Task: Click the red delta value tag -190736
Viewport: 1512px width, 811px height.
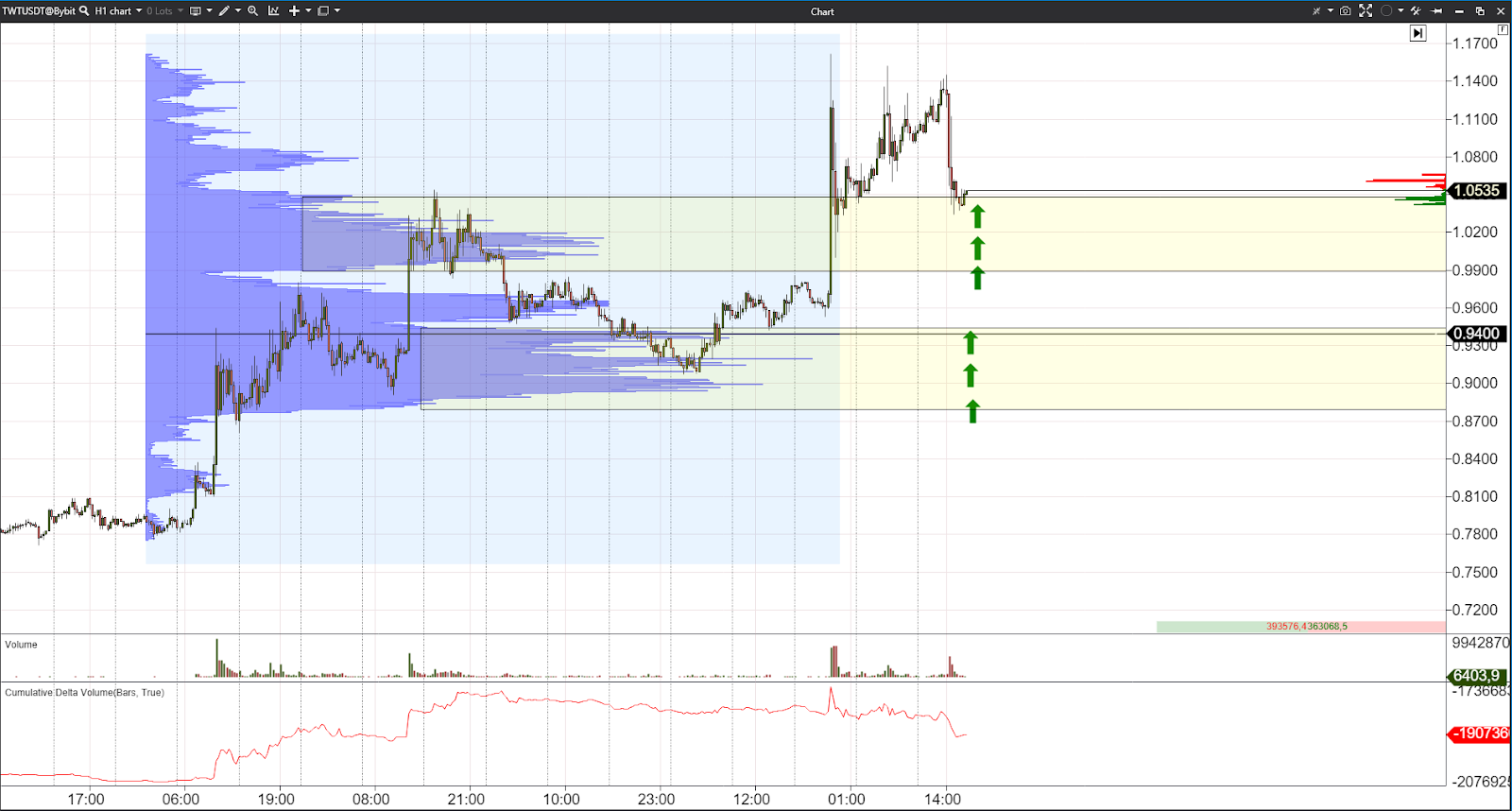Action: click(x=1479, y=733)
